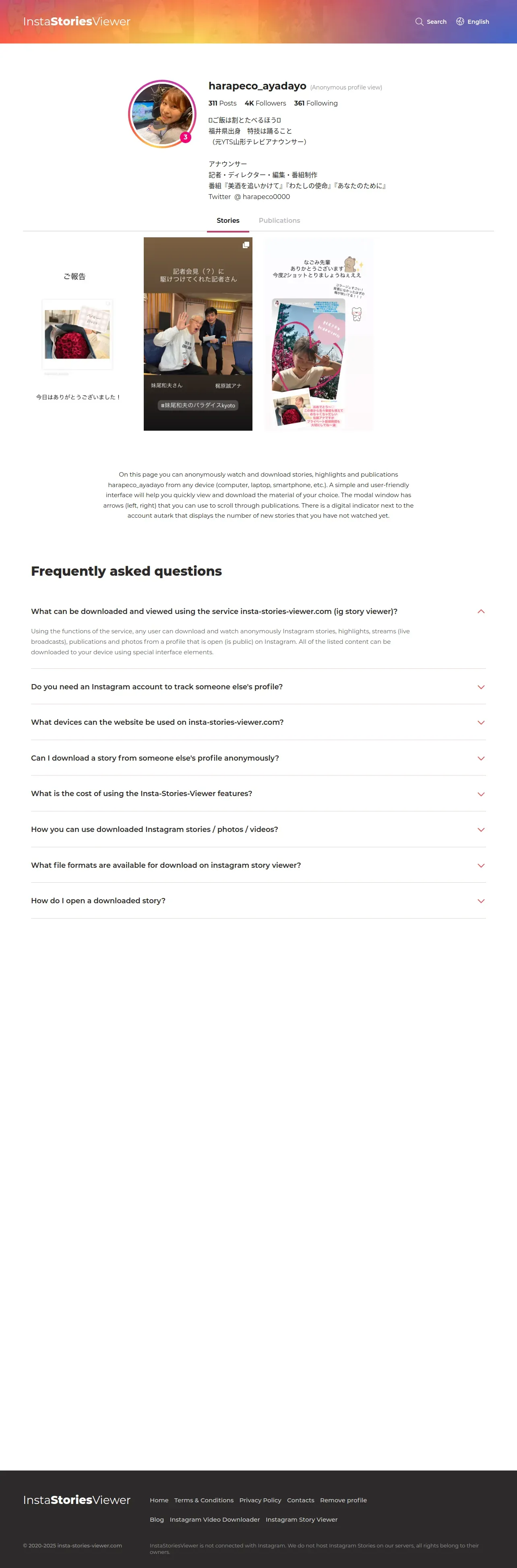The width and height of the screenshot is (517, 1568).
Task: Click the footer InstaStoriesViewer logo
Action: (x=77, y=1500)
